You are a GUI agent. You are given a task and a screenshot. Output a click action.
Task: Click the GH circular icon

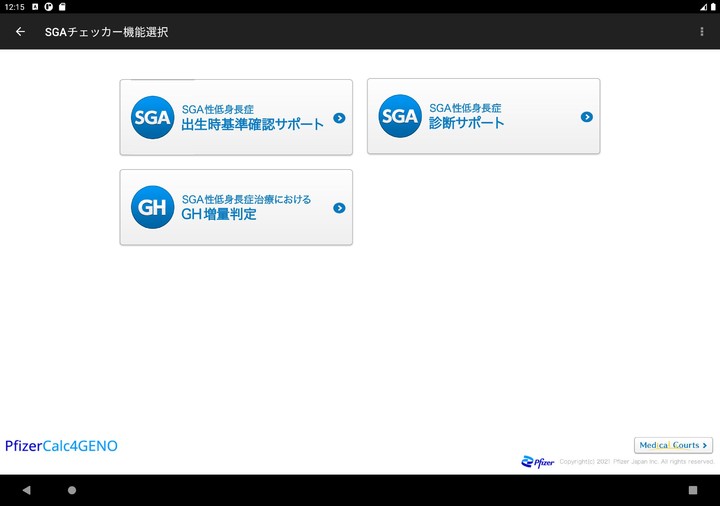(x=152, y=208)
